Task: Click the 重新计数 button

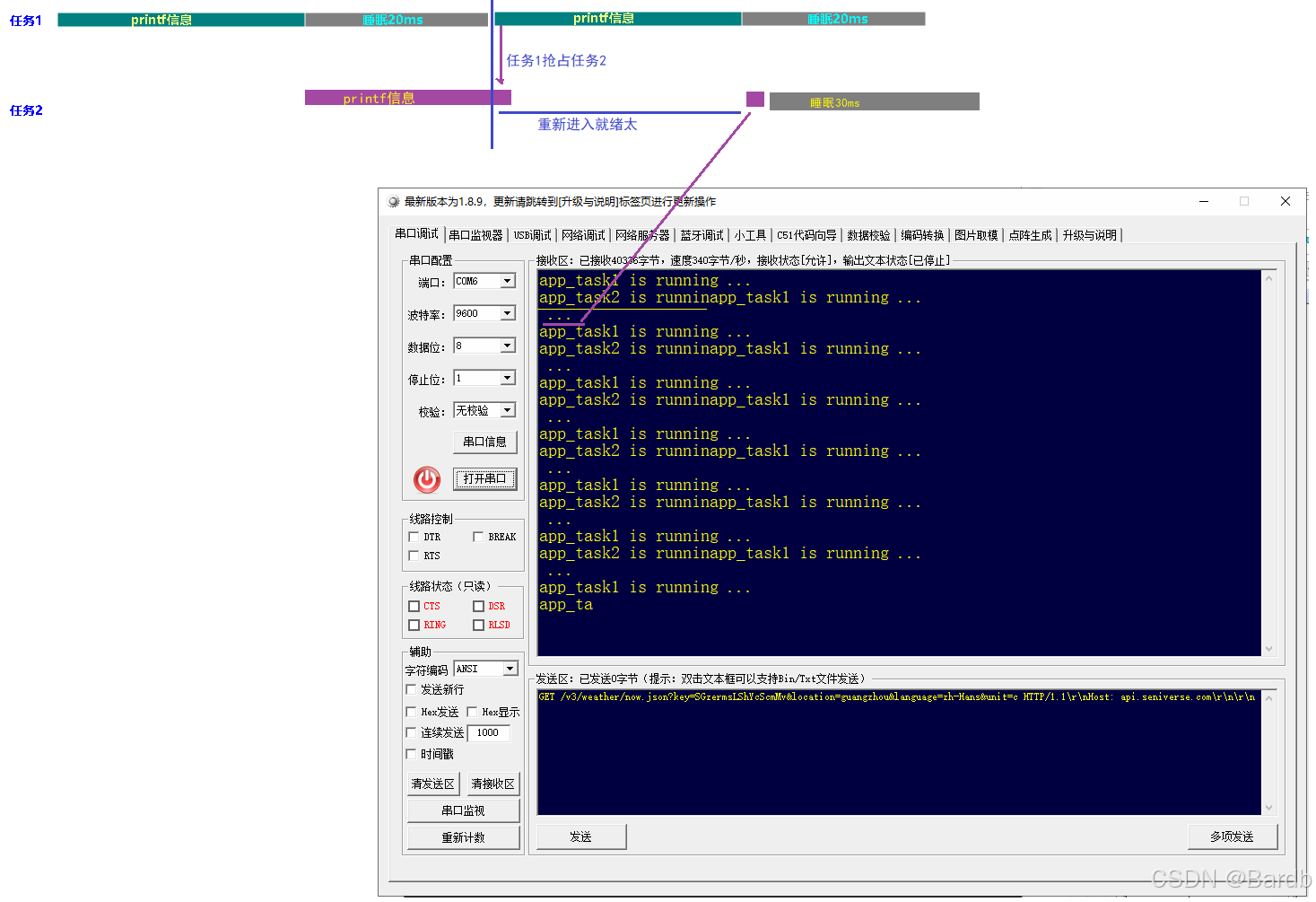Action: point(463,837)
